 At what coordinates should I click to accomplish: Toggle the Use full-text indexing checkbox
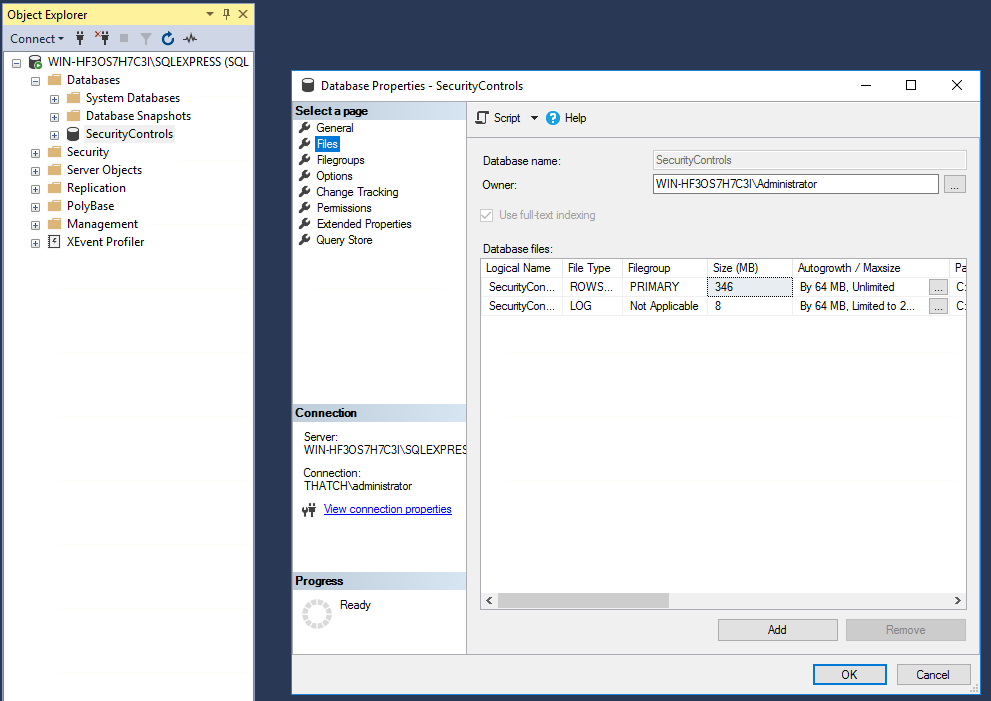pos(487,215)
